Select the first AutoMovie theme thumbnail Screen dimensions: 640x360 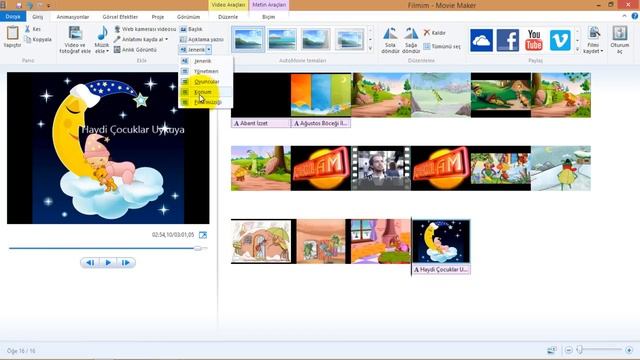(248, 39)
